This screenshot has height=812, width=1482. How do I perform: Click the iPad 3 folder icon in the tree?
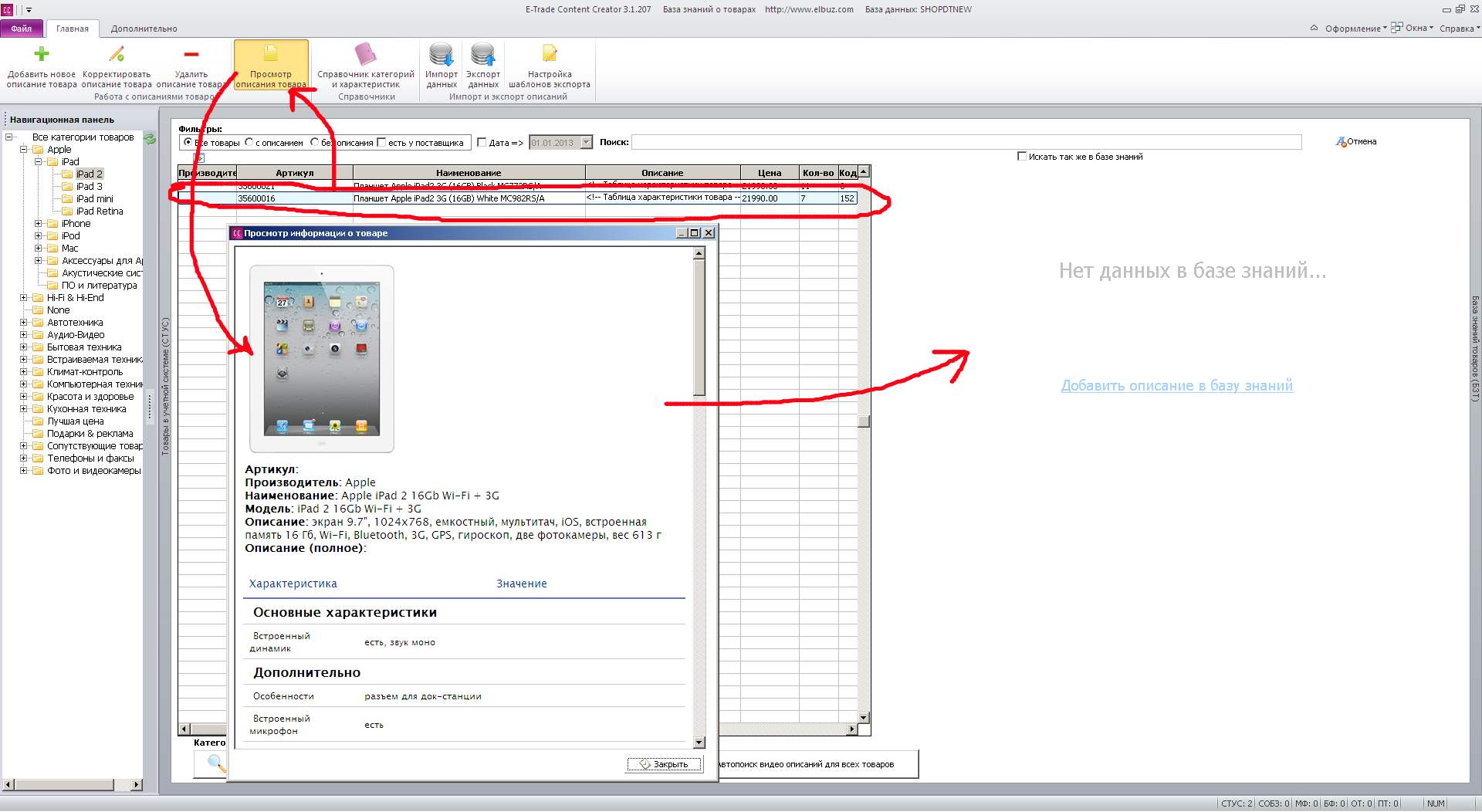[x=67, y=187]
